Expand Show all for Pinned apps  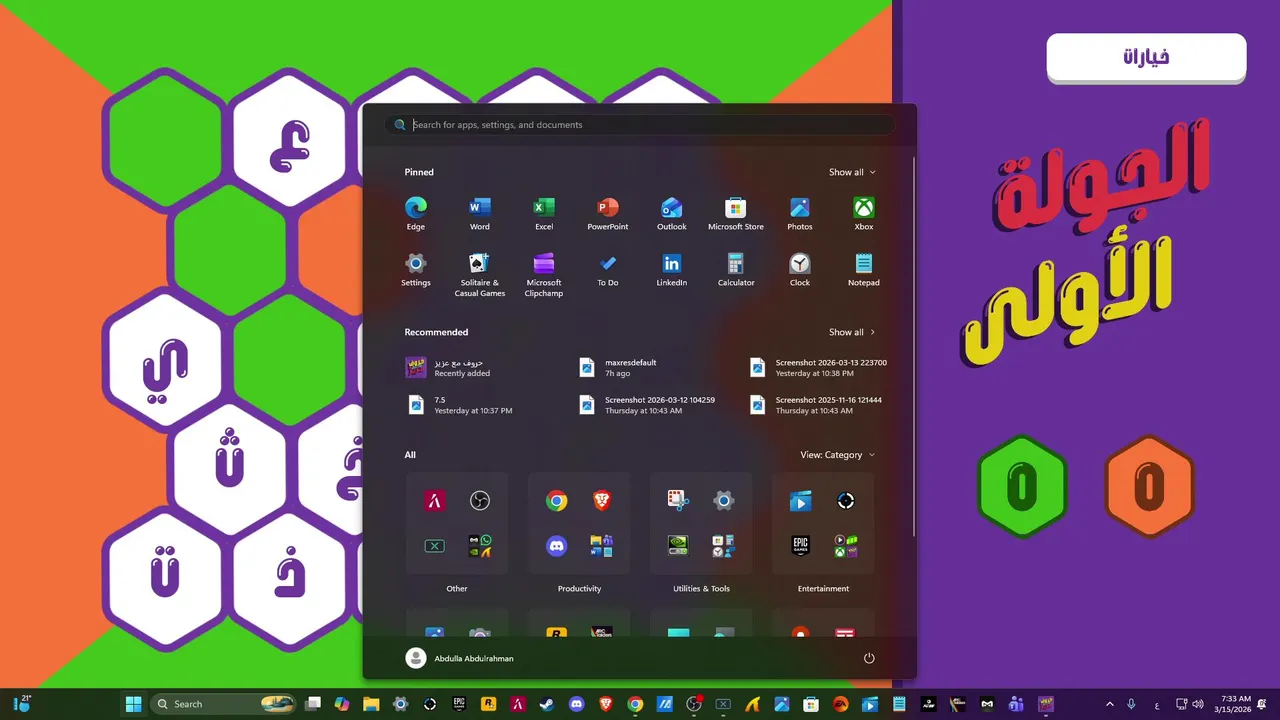pyautogui.click(x=852, y=172)
